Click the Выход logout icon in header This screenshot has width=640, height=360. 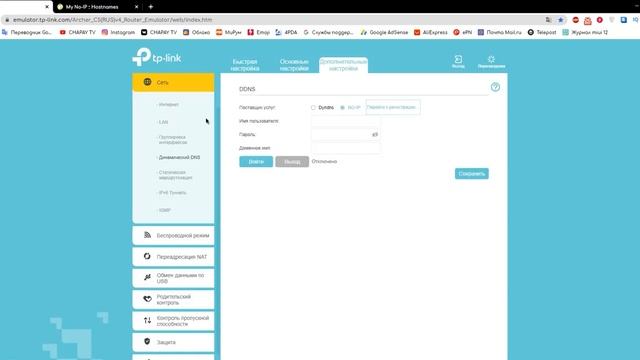(x=458, y=62)
